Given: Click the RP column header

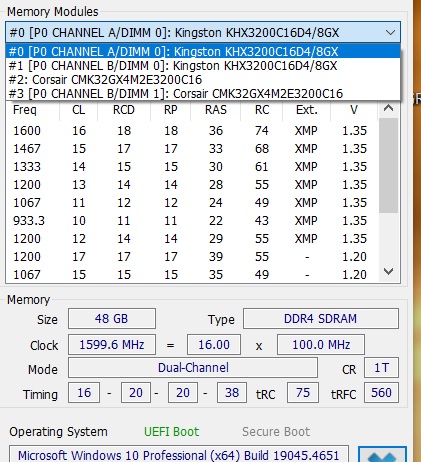Looking at the screenshot, I should pyautogui.click(x=171, y=110).
